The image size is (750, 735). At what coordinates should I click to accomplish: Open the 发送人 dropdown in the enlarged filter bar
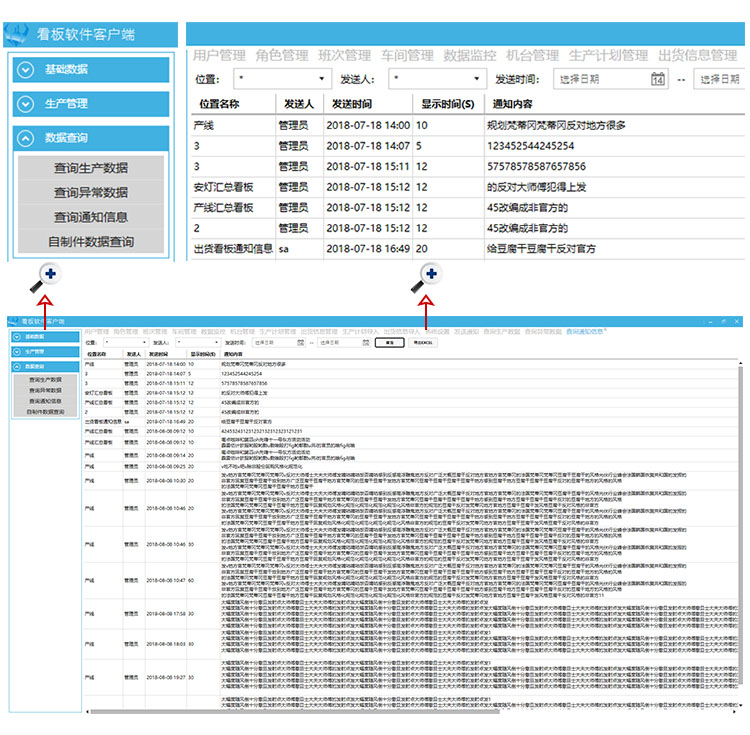438,79
